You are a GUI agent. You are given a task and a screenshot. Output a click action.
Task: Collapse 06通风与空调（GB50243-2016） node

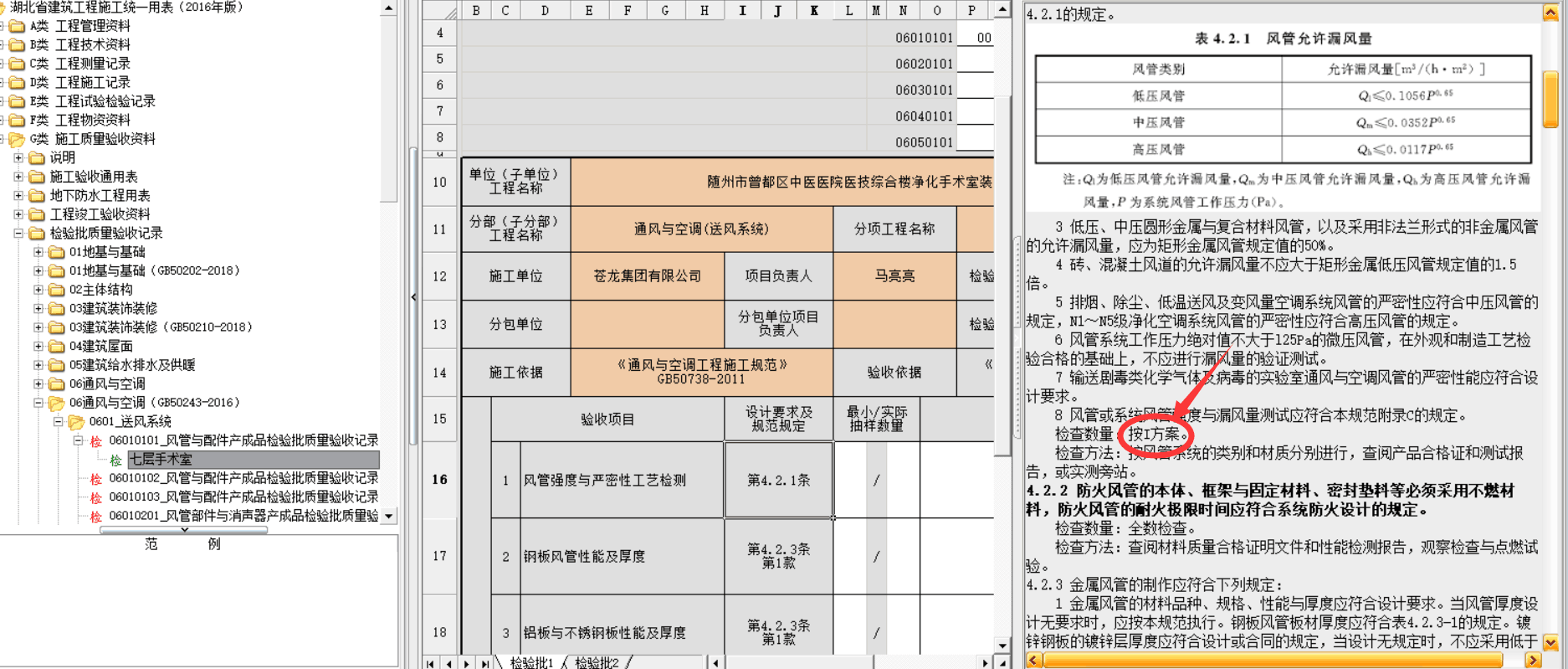tap(38, 403)
